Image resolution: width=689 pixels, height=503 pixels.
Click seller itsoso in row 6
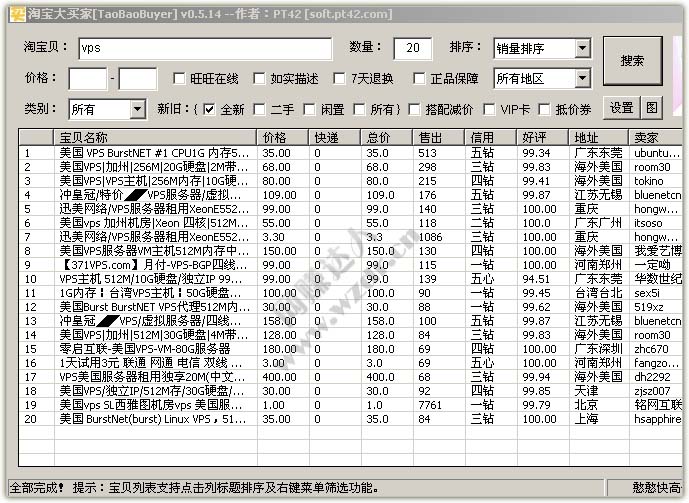(x=648, y=223)
